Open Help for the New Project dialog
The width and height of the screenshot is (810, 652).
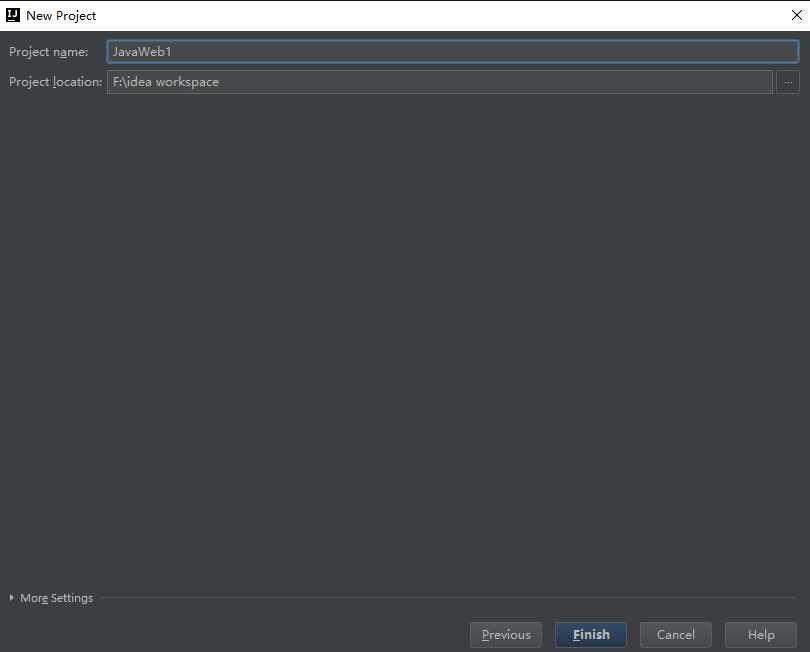coord(760,634)
